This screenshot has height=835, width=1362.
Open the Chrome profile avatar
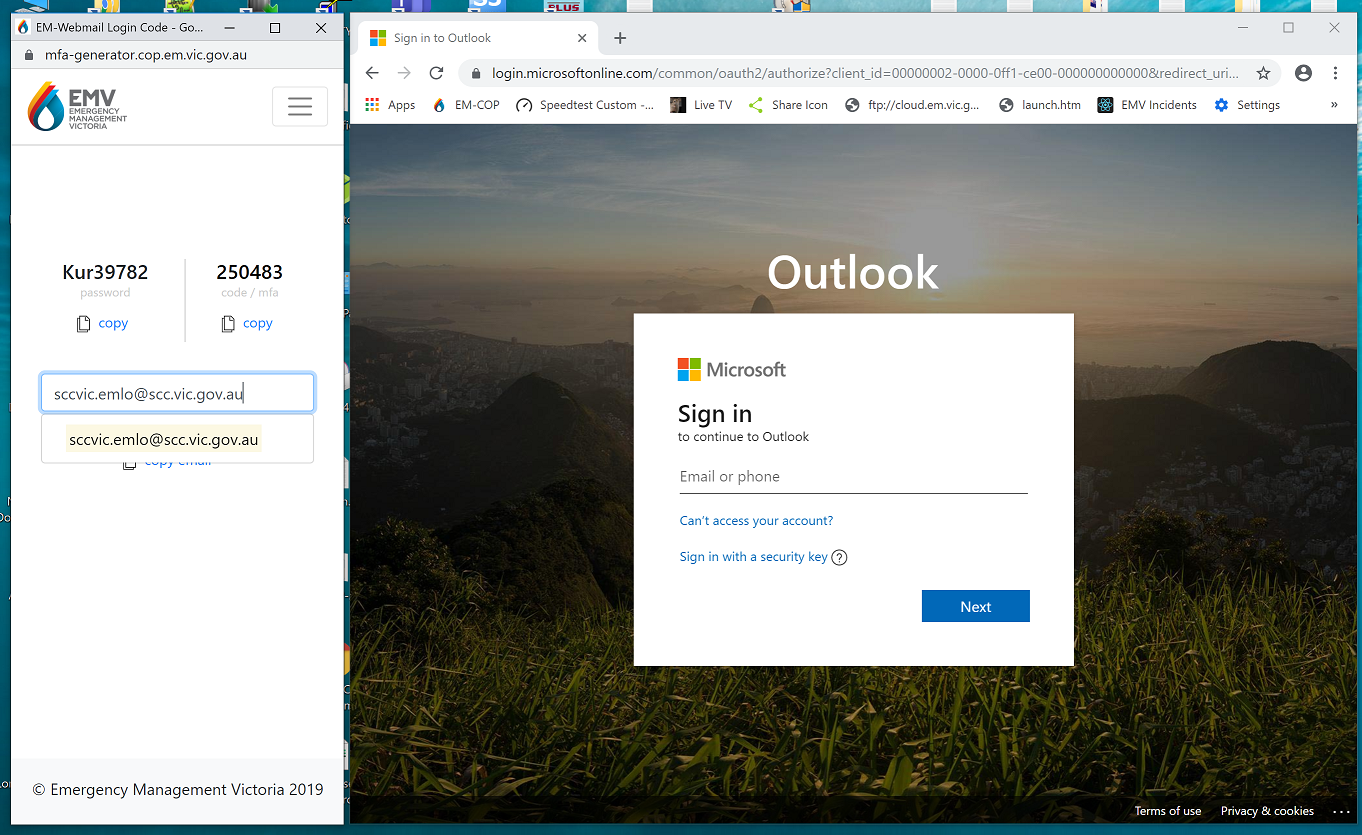[1303, 73]
